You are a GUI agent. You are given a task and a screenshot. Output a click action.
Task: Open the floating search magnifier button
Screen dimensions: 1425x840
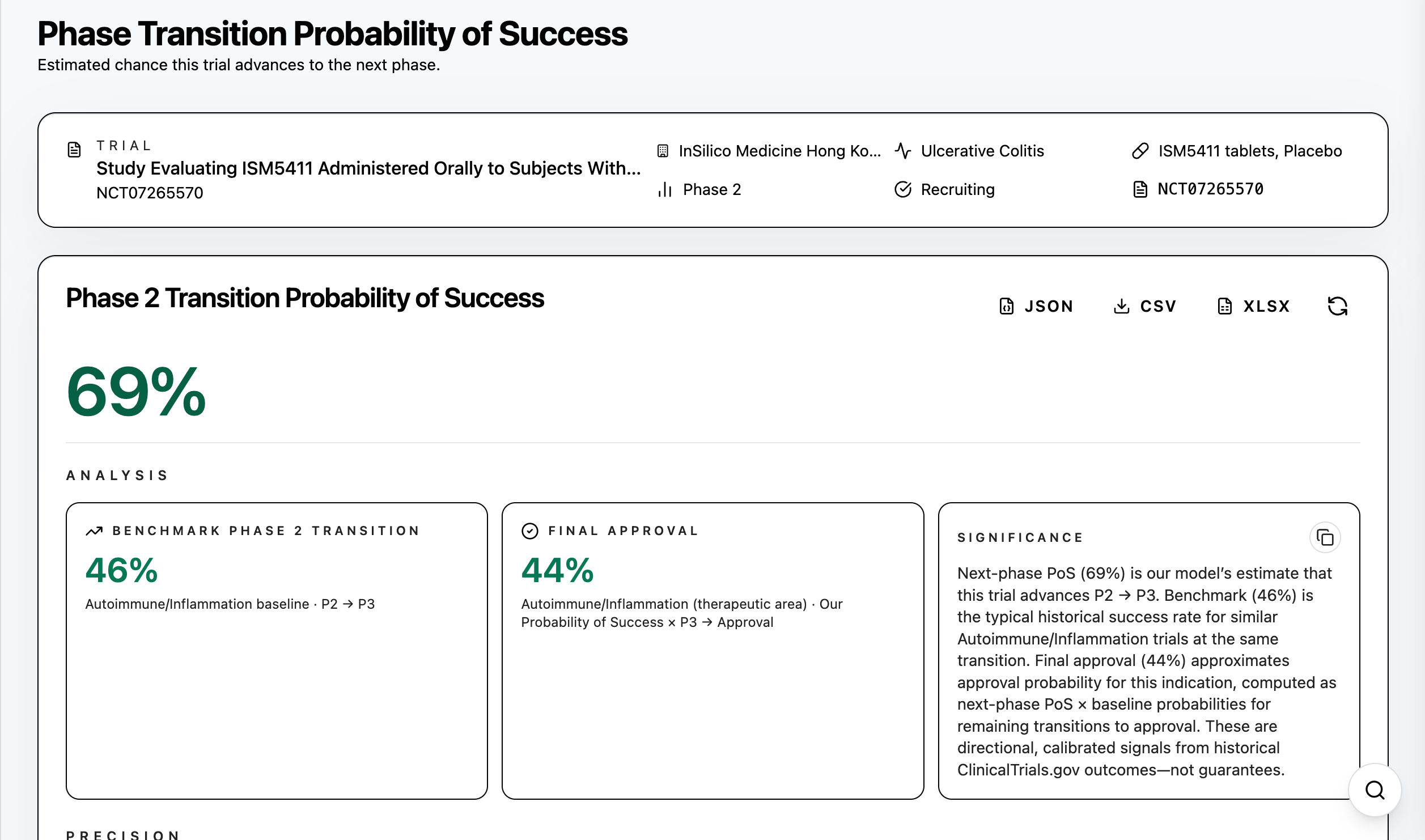(x=1375, y=790)
